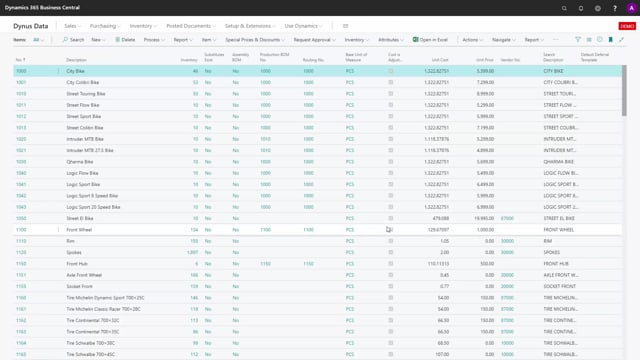640x360 pixels.
Task: Toggle Cost is Adjusted for Qharma Bike
Action: tap(391, 162)
